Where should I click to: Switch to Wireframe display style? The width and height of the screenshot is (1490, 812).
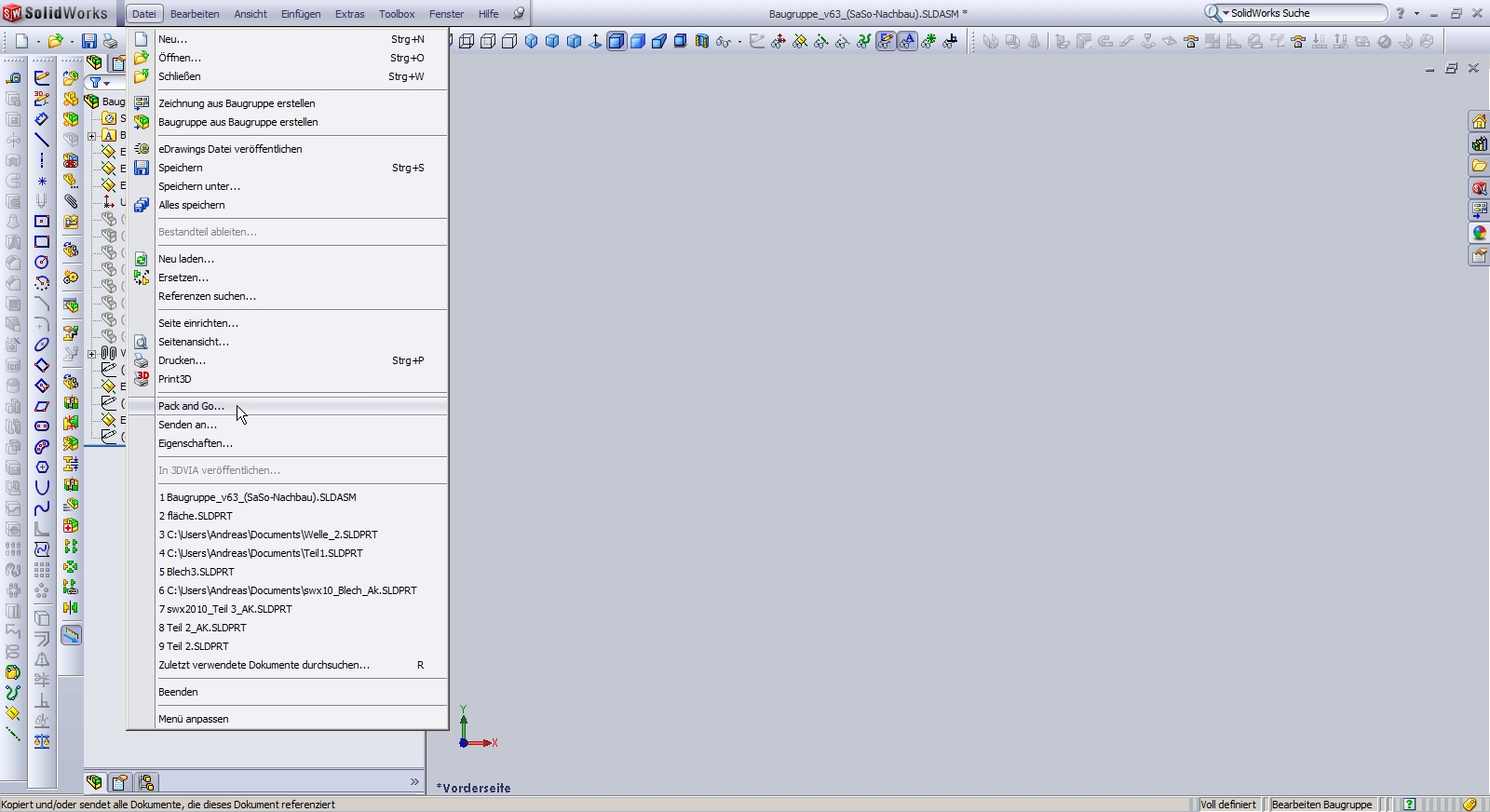[x=467, y=41]
